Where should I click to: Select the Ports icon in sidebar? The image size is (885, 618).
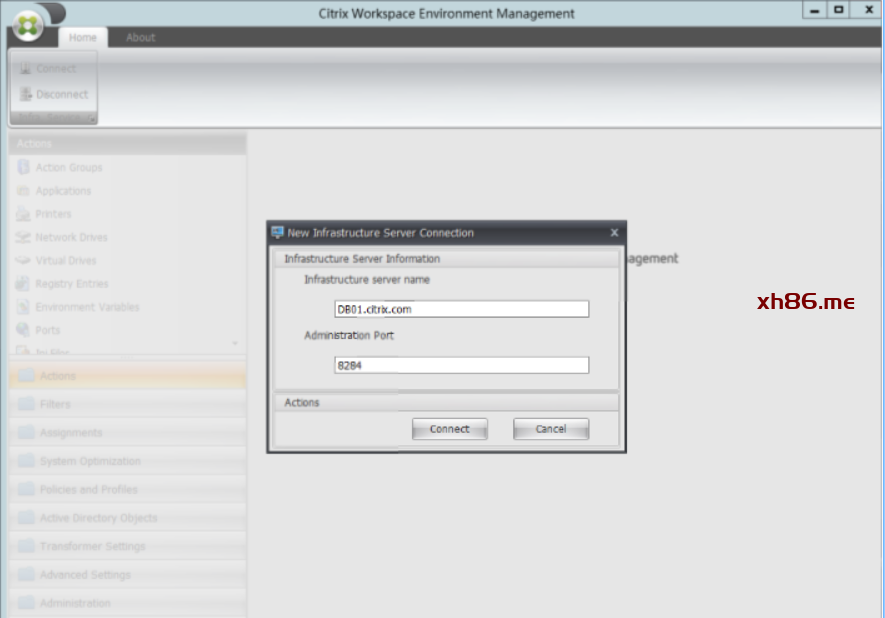pos(24,330)
